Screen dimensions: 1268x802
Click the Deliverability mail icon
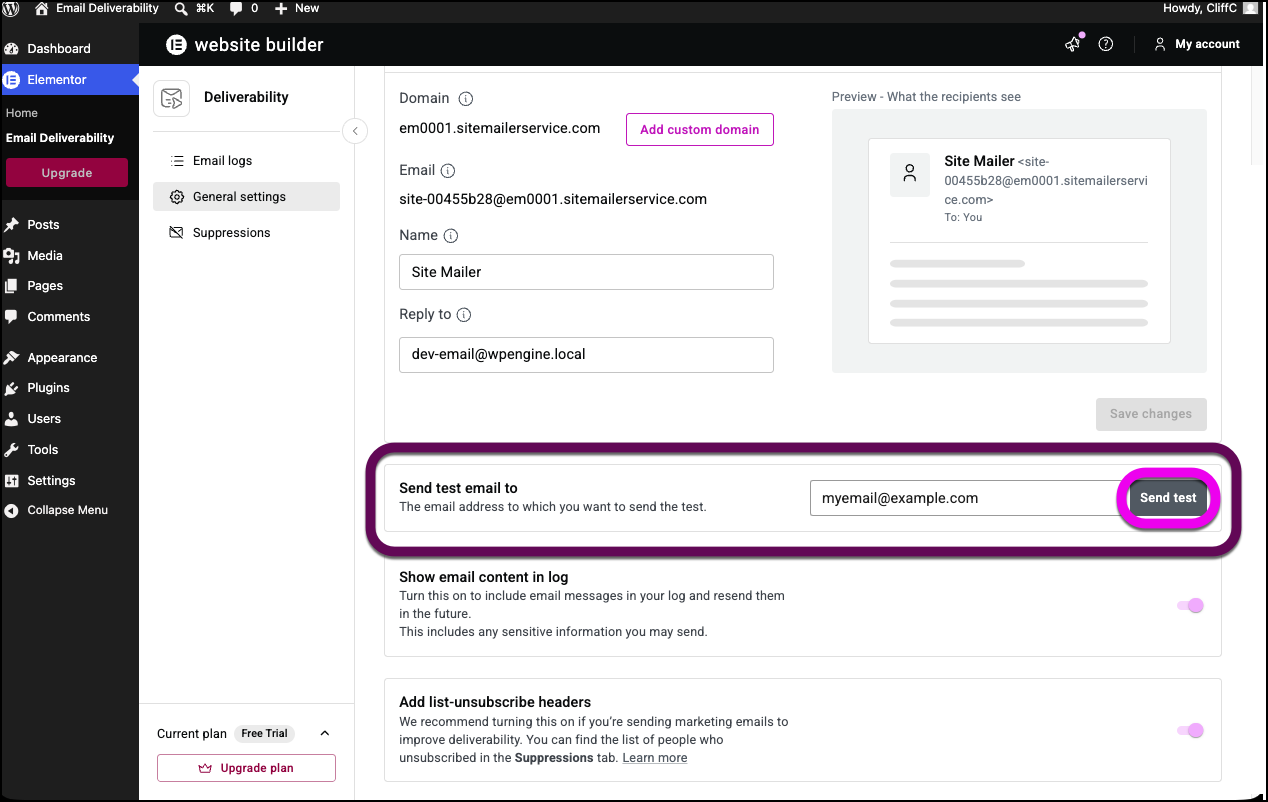click(x=171, y=98)
